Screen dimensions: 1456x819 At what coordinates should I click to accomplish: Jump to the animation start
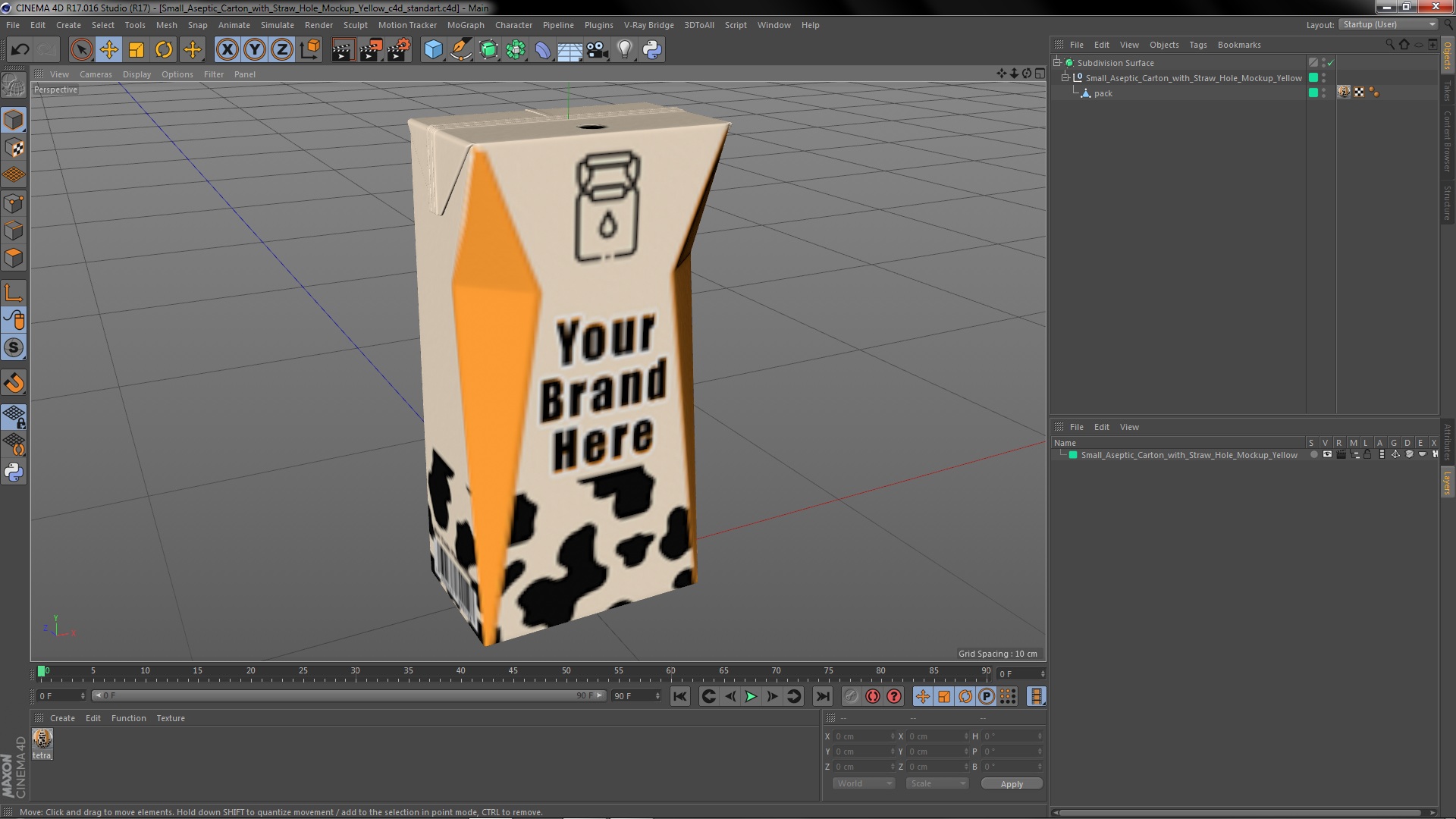click(680, 696)
